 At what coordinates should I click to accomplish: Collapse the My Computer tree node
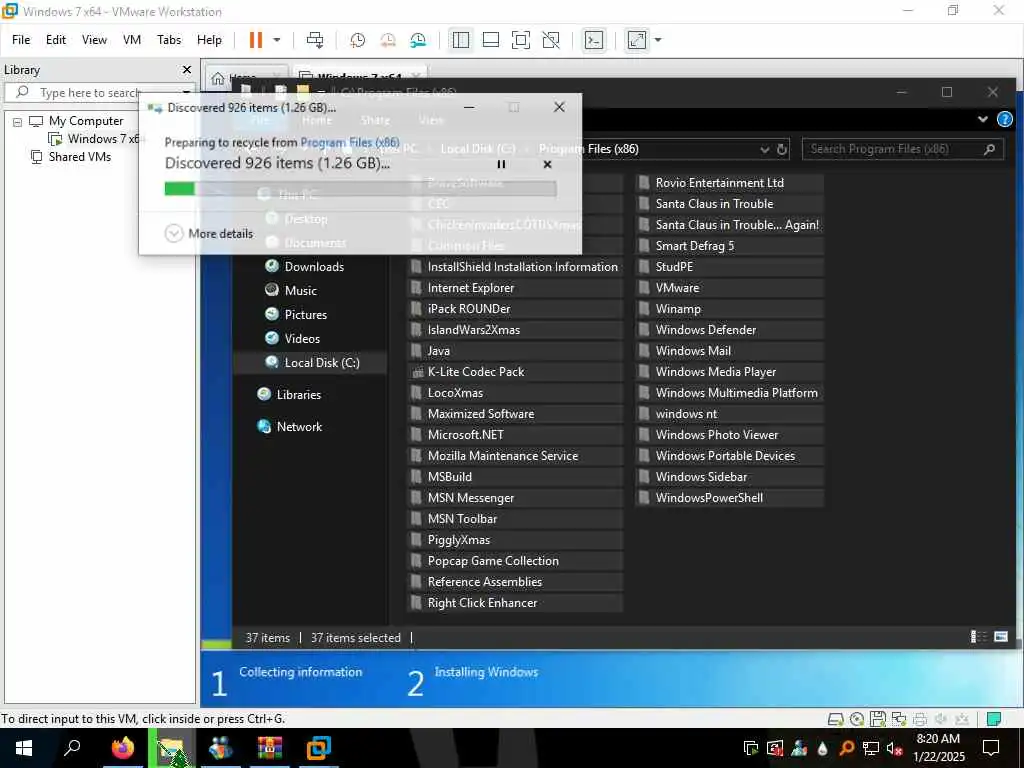pyautogui.click(x=18, y=121)
